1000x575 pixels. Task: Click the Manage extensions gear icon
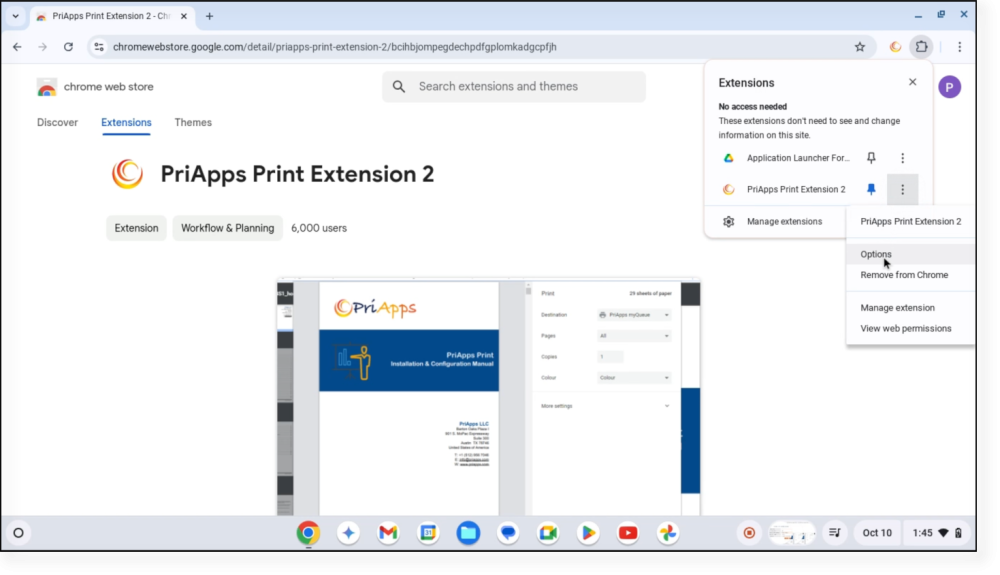(728, 221)
